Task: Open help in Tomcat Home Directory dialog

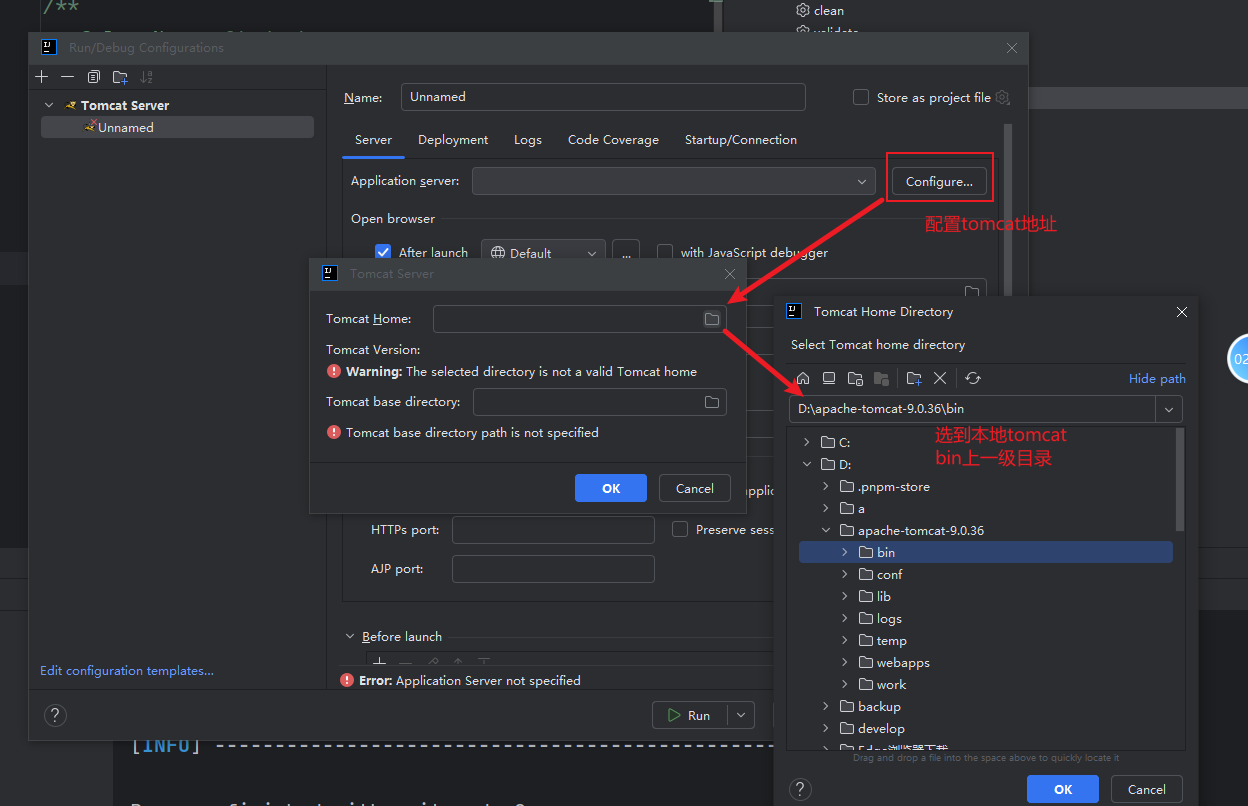Action: 801,789
